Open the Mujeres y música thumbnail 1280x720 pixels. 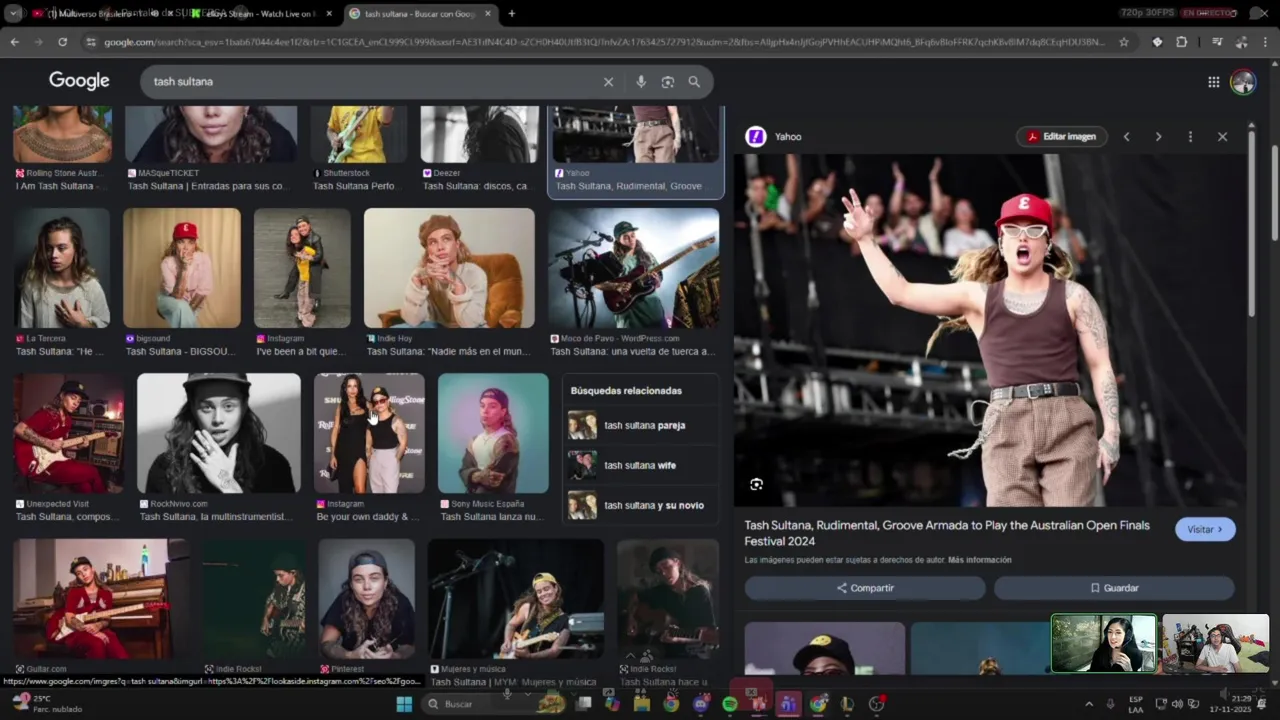tap(516, 599)
